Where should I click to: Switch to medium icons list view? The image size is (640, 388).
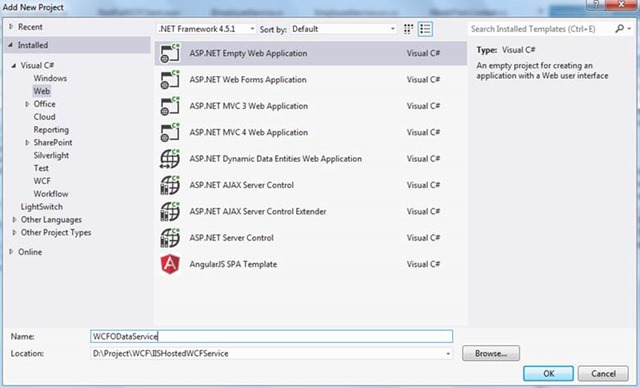tap(425, 29)
